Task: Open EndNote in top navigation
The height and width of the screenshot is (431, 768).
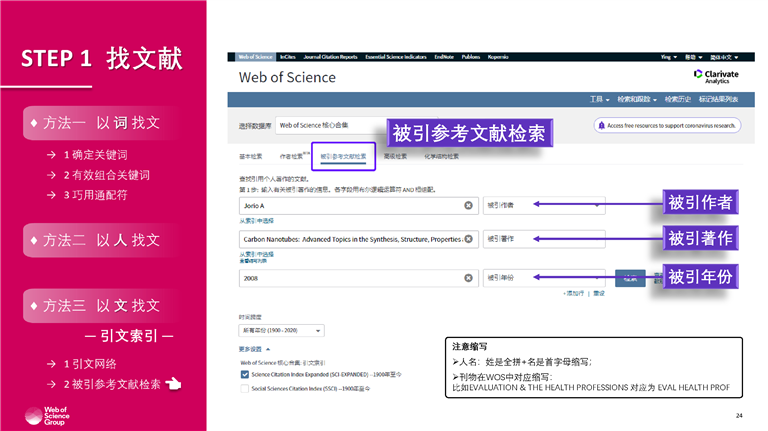Action: pyautogui.click(x=444, y=57)
